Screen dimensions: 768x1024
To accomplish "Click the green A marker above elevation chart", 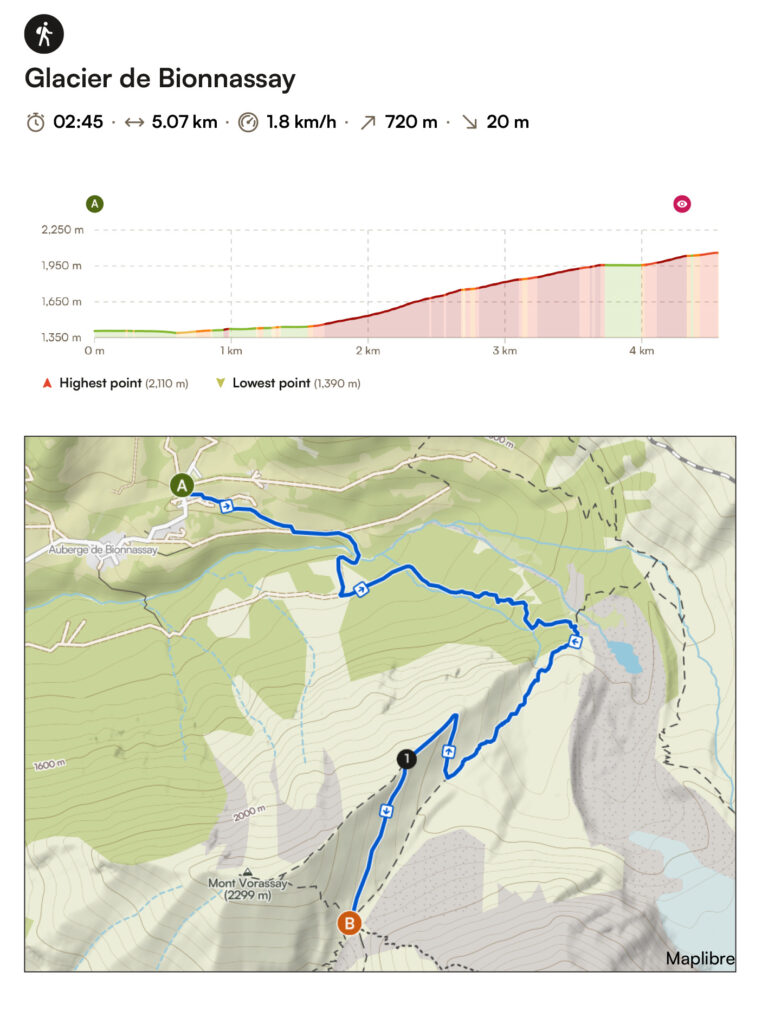I will point(95,204).
